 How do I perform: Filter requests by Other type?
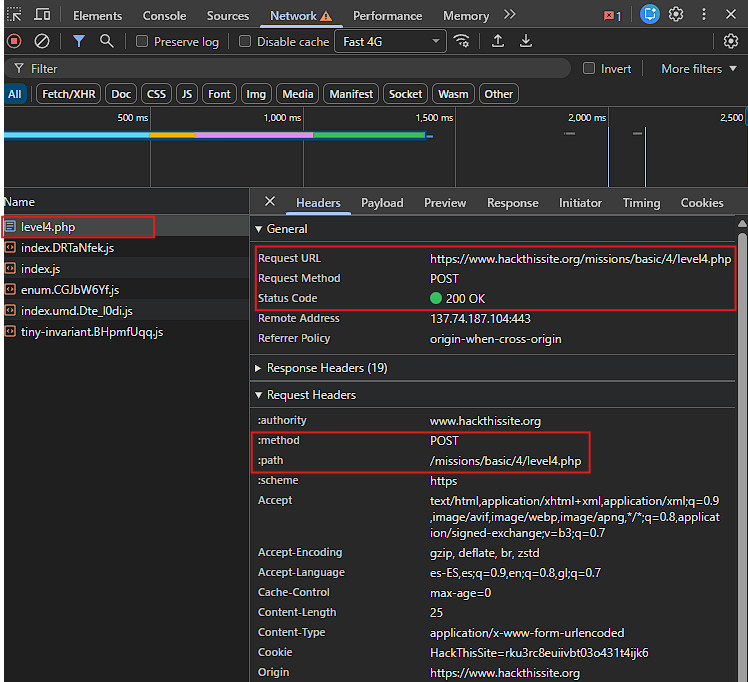(499, 94)
